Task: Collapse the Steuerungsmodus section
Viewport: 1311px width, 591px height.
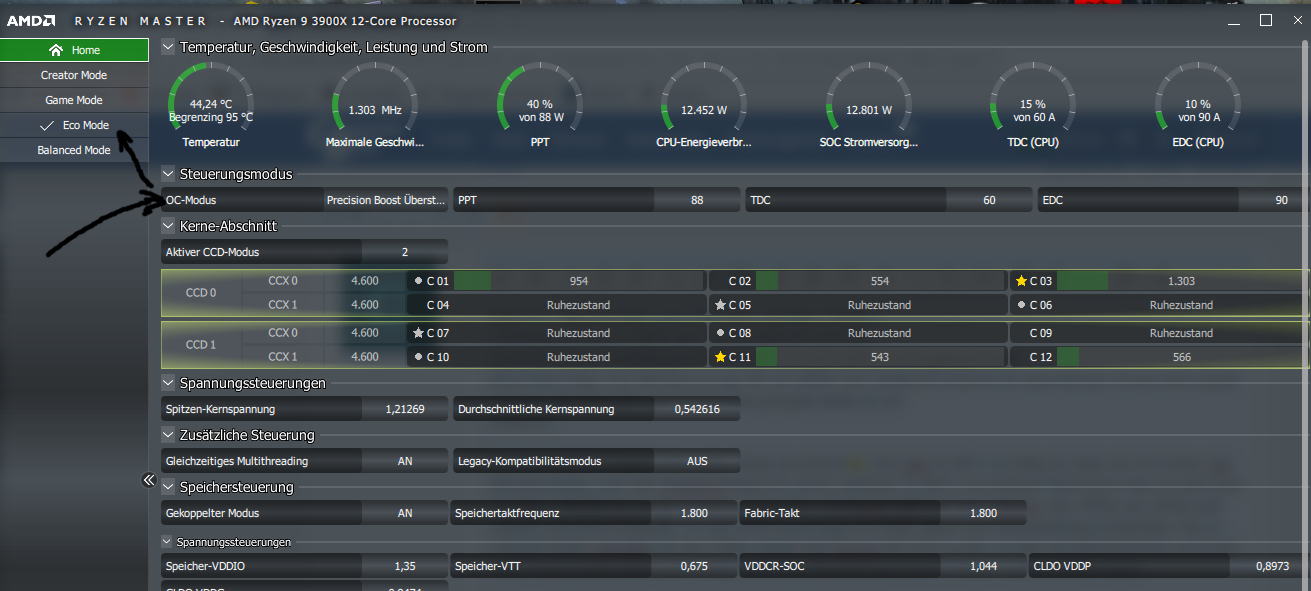Action: pos(168,174)
